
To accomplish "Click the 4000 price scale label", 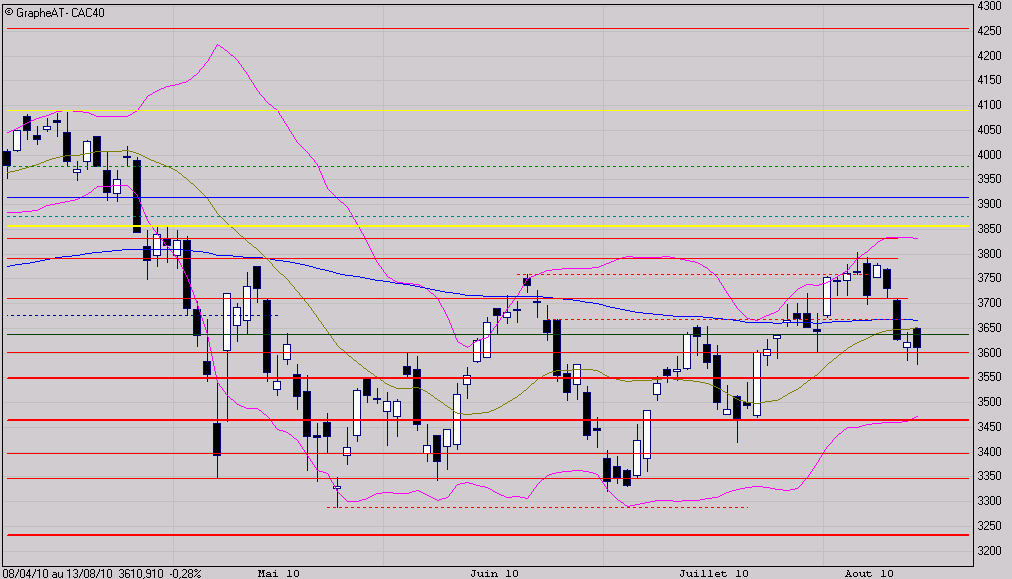I will (989, 155).
